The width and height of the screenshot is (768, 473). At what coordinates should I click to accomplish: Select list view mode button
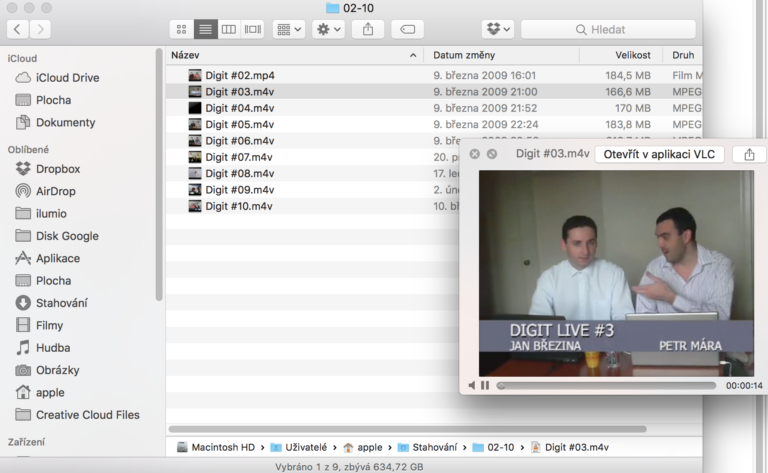[x=205, y=30]
